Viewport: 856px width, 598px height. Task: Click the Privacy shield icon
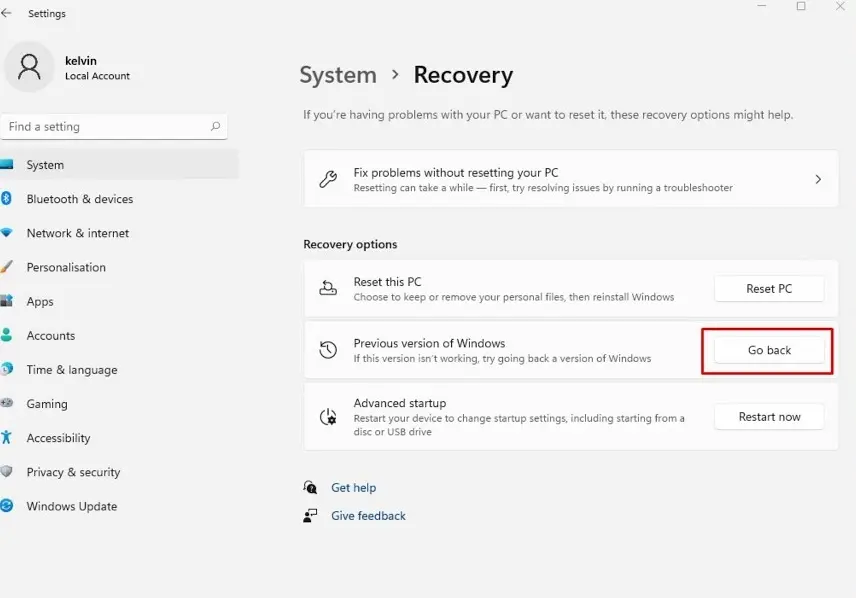6,471
